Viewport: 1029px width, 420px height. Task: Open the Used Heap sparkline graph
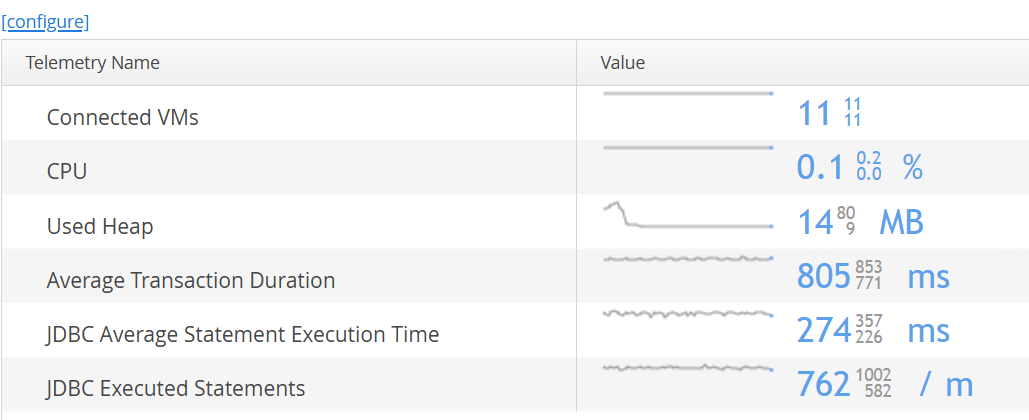(x=688, y=216)
